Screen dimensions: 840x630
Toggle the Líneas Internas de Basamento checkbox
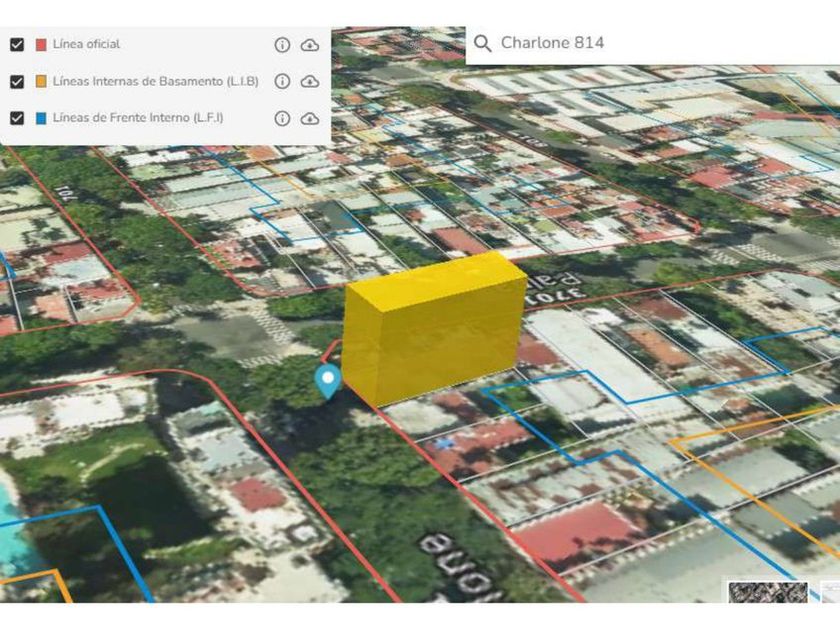[16, 81]
